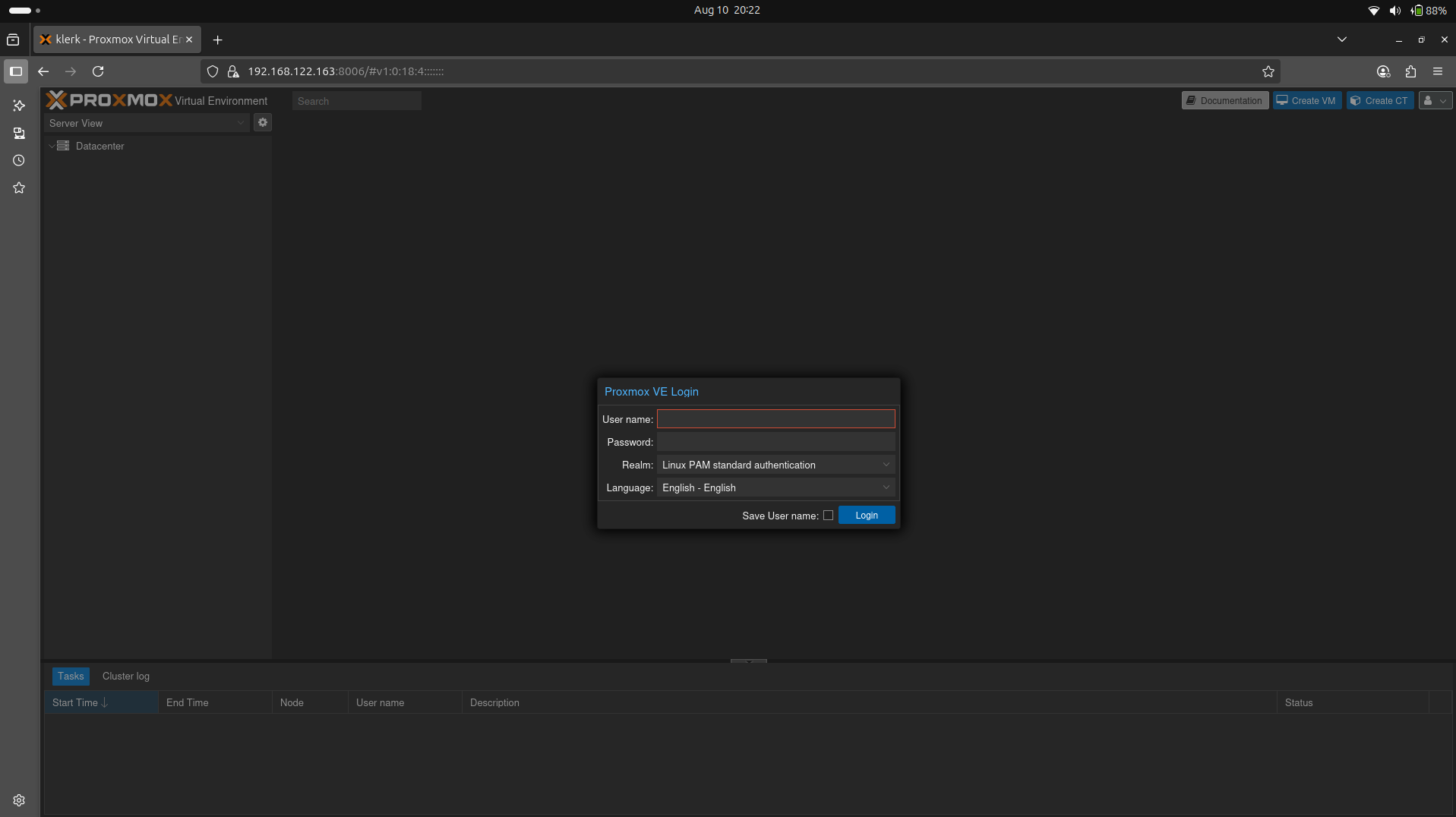
Task: Click the Create VM button
Action: [x=1306, y=99]
